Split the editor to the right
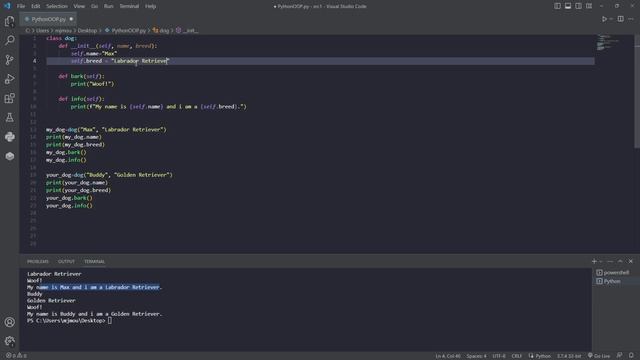The height and width of the screenshot is (360, 640). tap(620, 19)
